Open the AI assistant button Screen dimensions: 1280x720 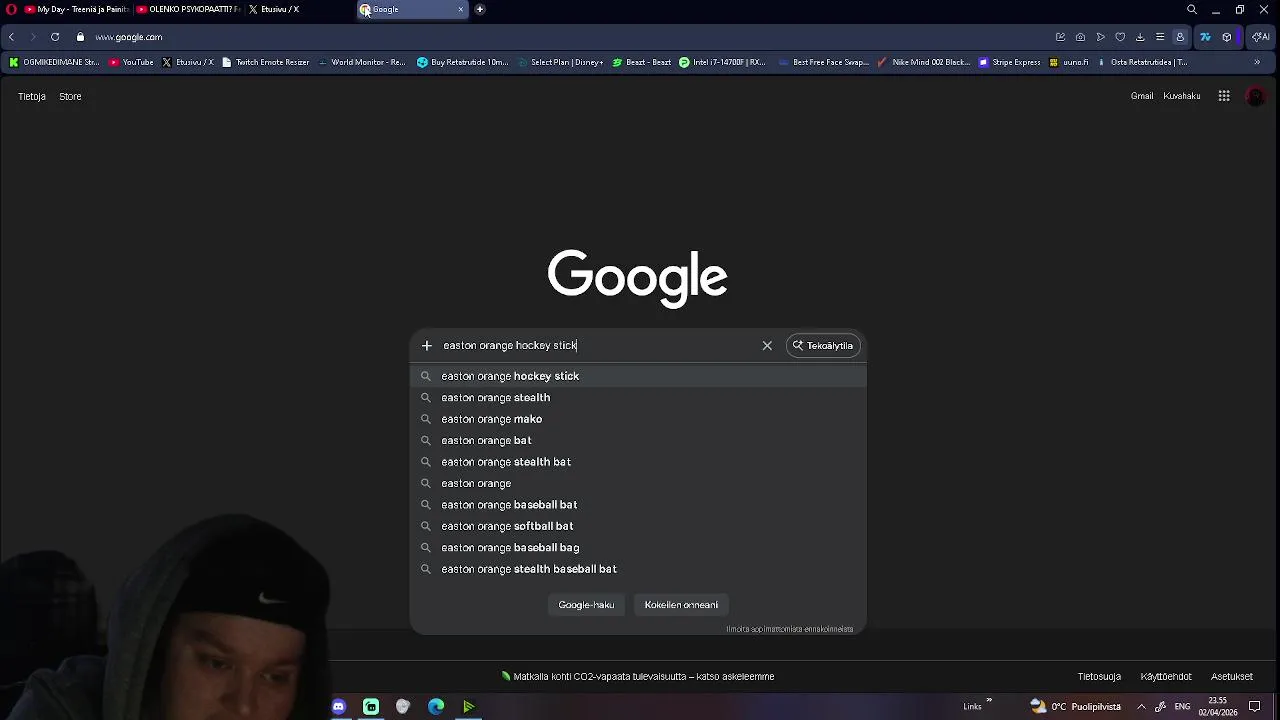(x=1260, y=37)
